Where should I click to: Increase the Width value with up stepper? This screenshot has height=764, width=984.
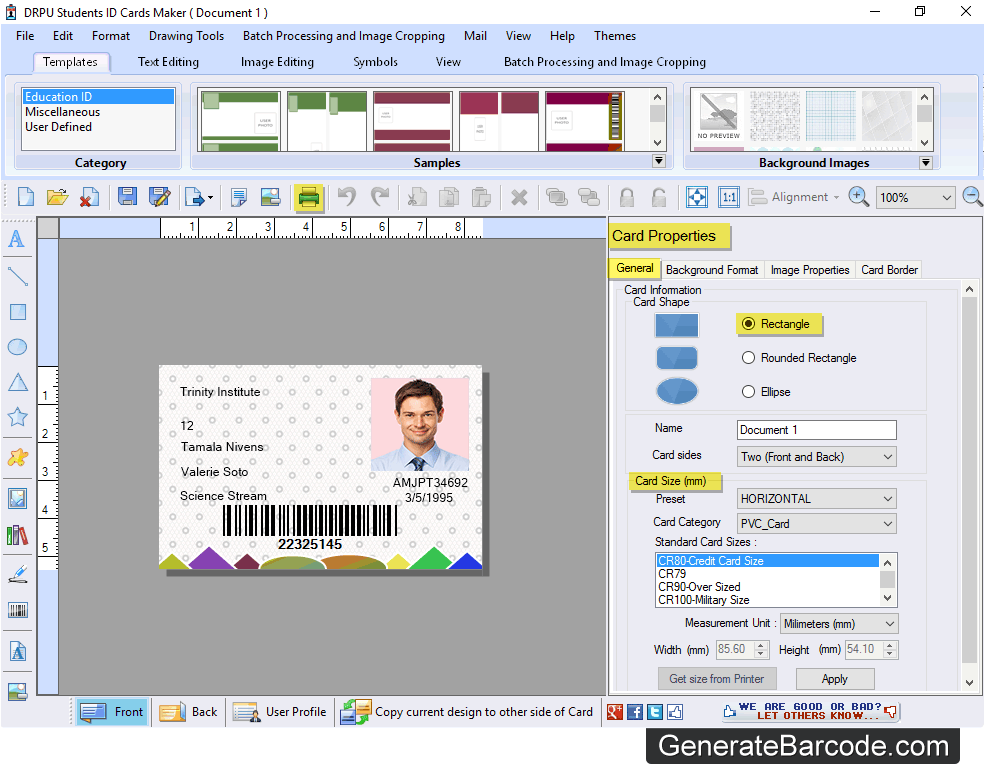[x=761, y=645]
